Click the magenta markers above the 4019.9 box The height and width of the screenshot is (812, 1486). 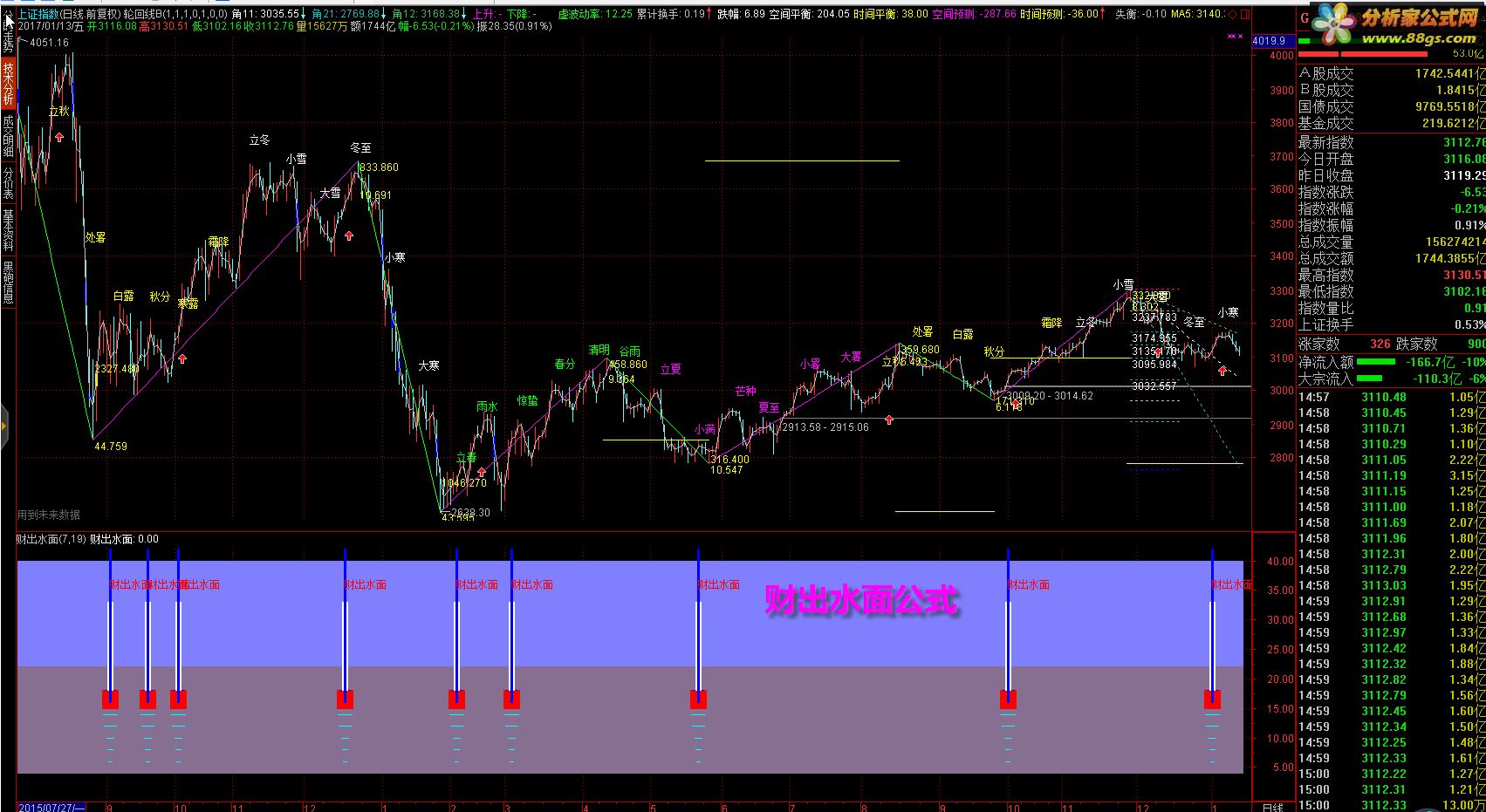coord(1235,36)
